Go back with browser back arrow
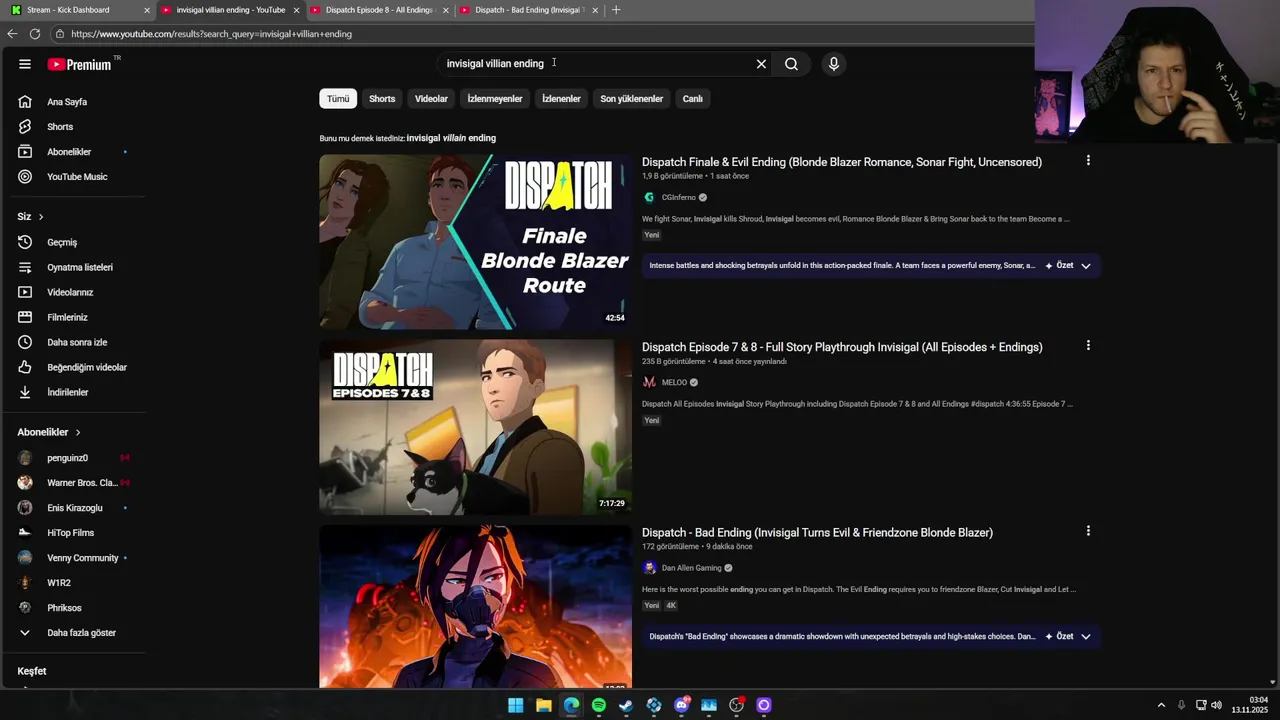Image resolution: width=1280 pixels, height=720 pixels. (x=12, y=34)
